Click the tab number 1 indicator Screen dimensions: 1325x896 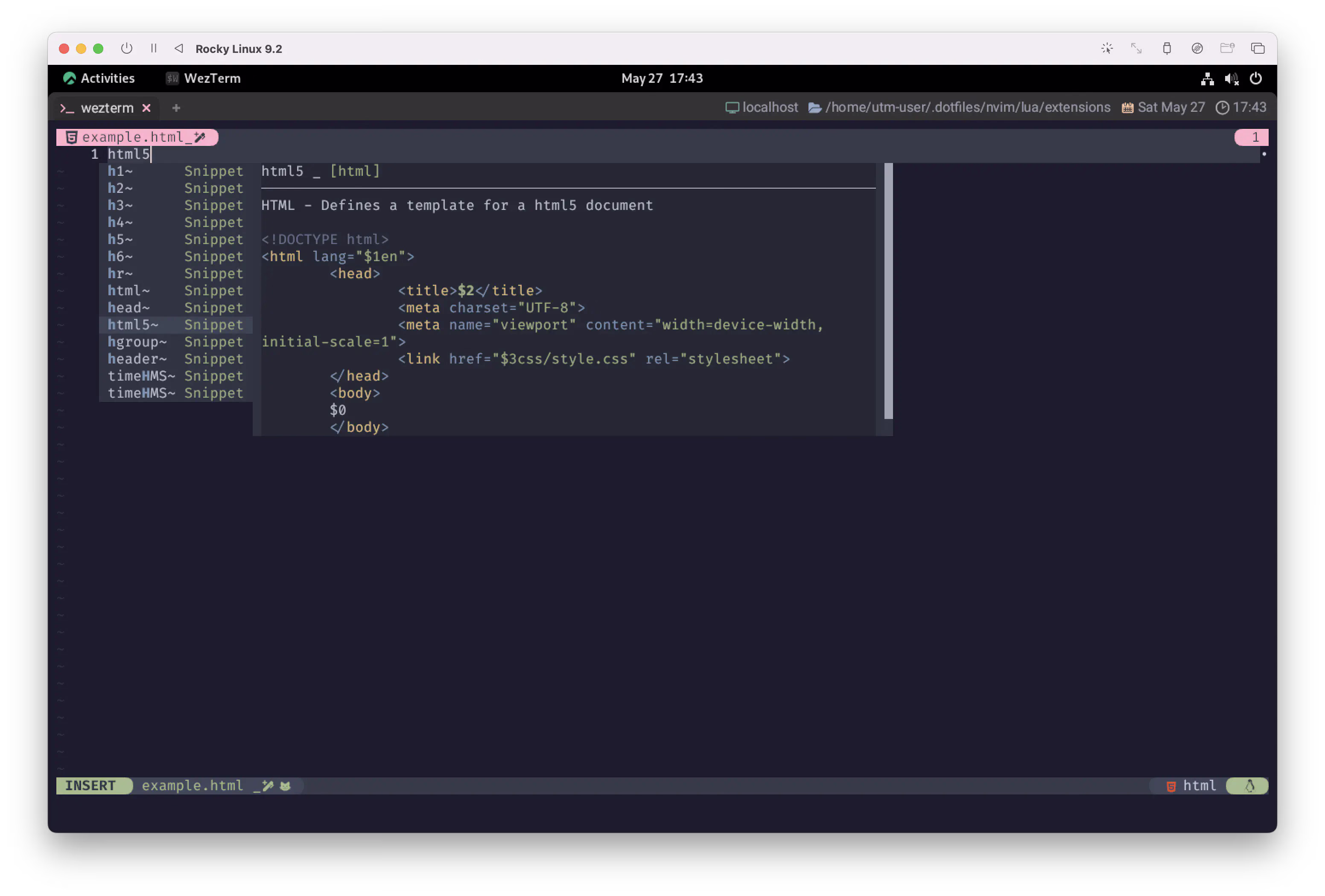tap(1252, 137)
